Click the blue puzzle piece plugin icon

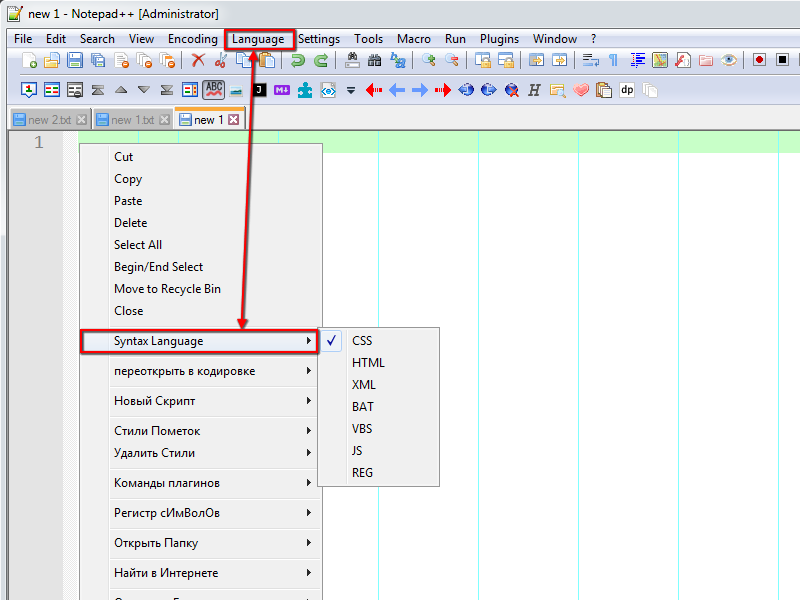pyautogui.click(x=305, y=90)
